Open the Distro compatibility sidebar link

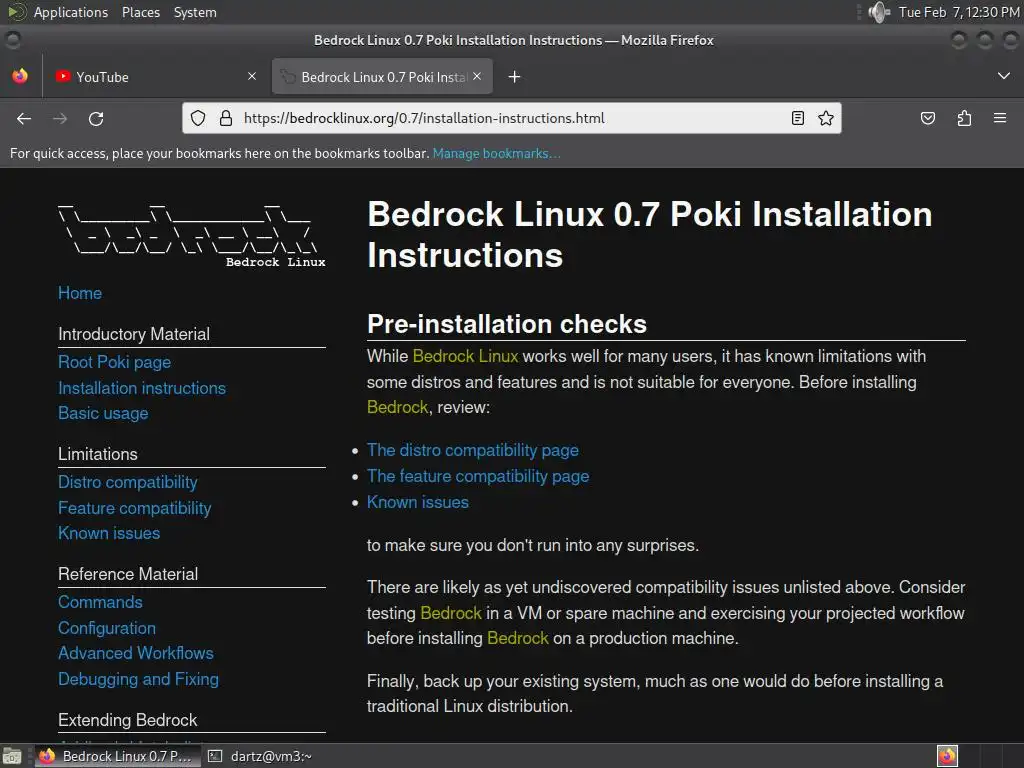pos(128,482)
